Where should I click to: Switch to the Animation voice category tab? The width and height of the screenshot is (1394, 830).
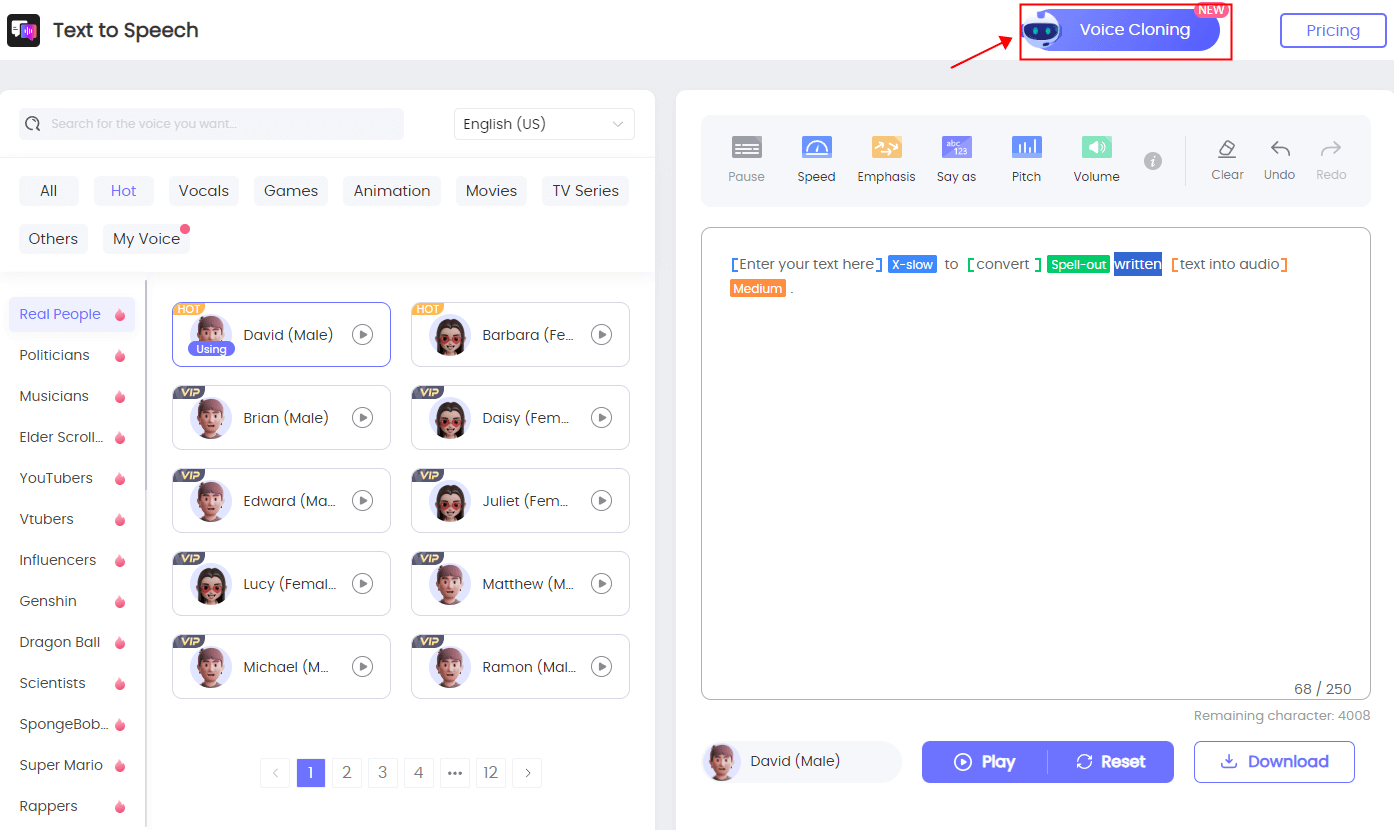[x=391, y=190]
